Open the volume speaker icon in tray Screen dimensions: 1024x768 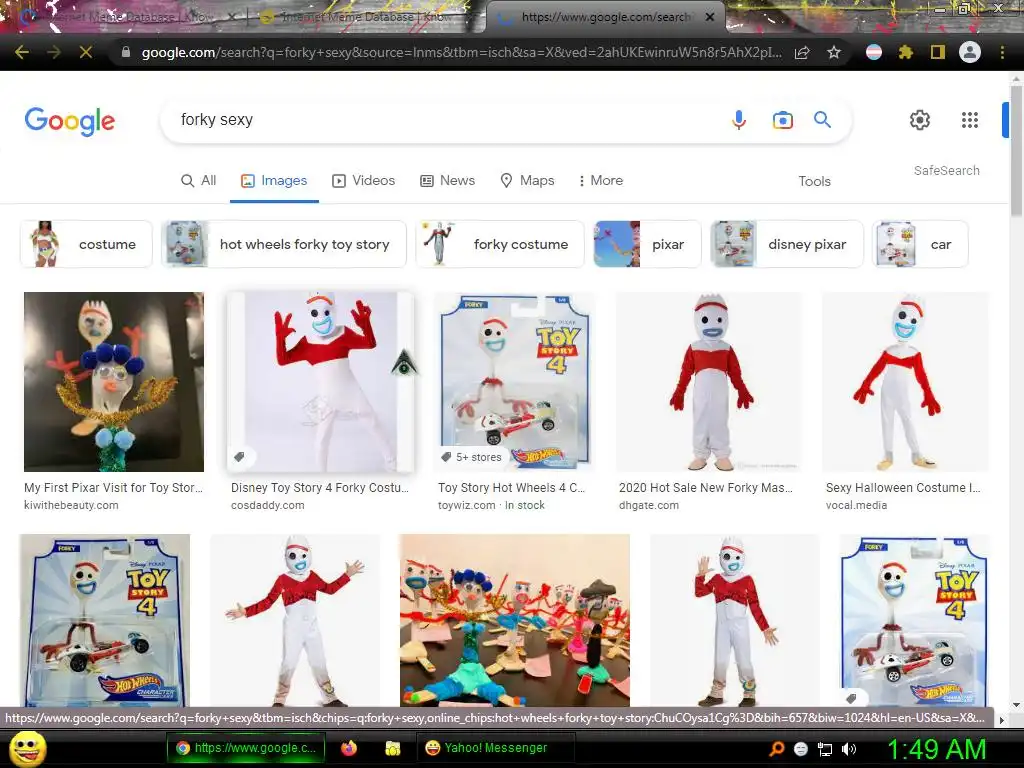click(x=849, y=749)
